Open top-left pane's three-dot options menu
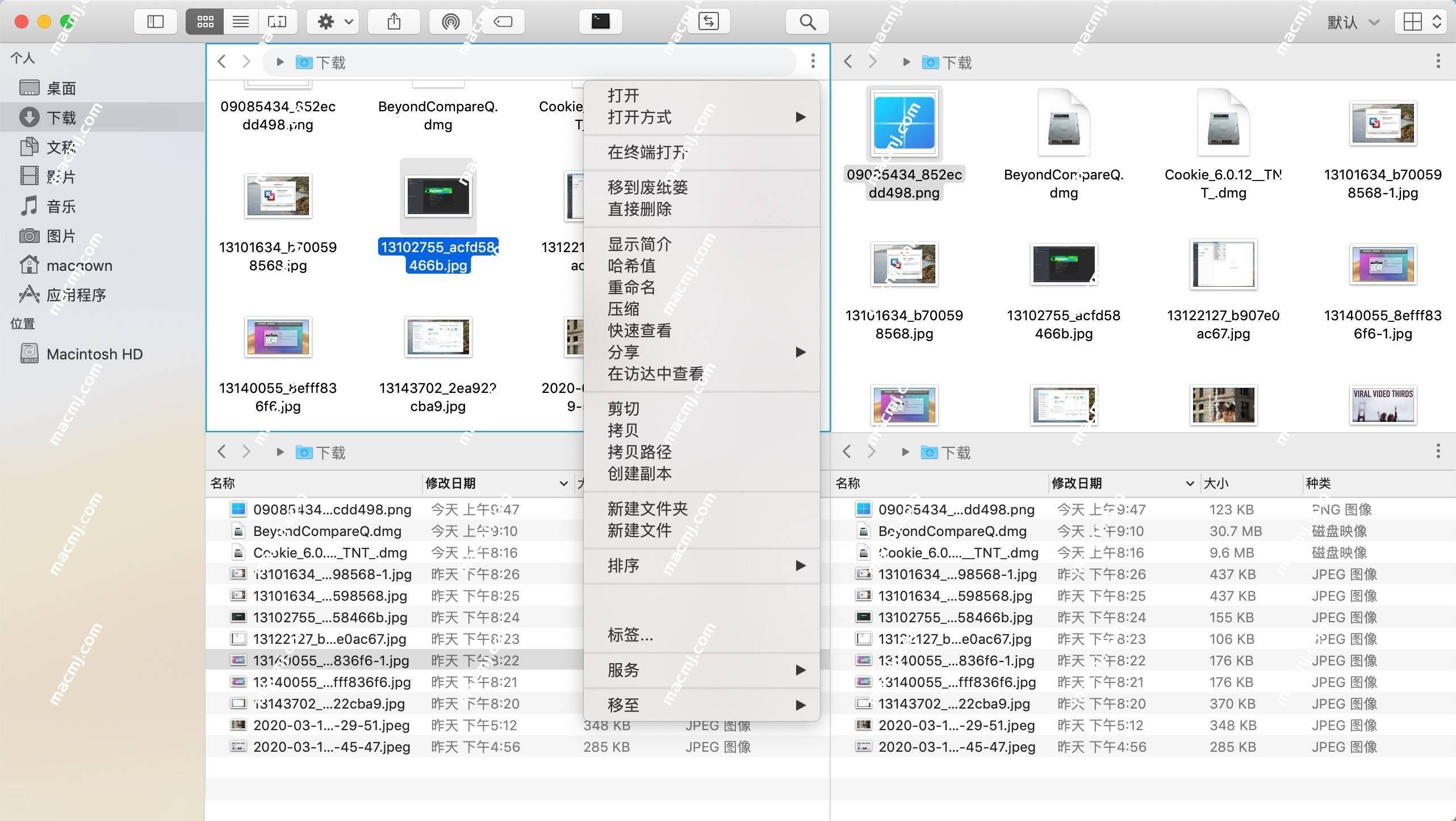 pyautogui.click(x=813, y=61)
